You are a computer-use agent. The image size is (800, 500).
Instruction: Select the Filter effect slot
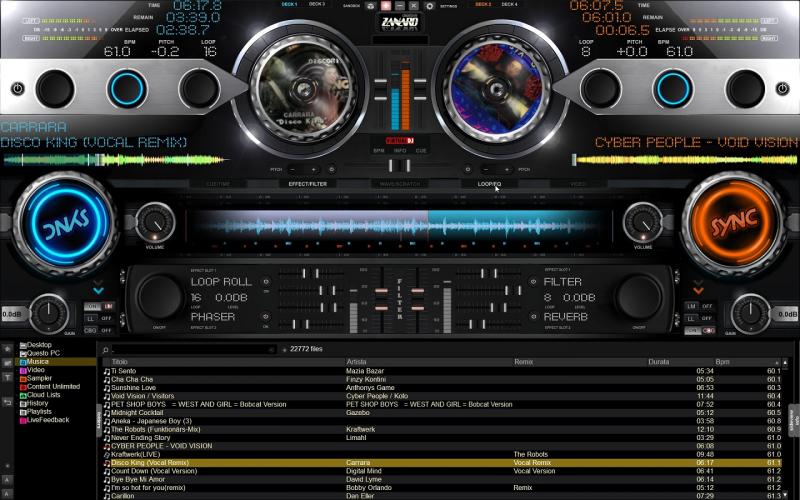563,282
